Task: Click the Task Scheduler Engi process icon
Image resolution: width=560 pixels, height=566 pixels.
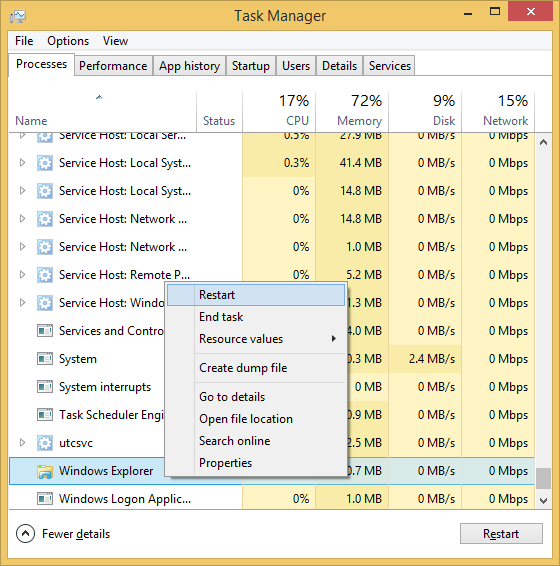Action: (x=45, y=415)
